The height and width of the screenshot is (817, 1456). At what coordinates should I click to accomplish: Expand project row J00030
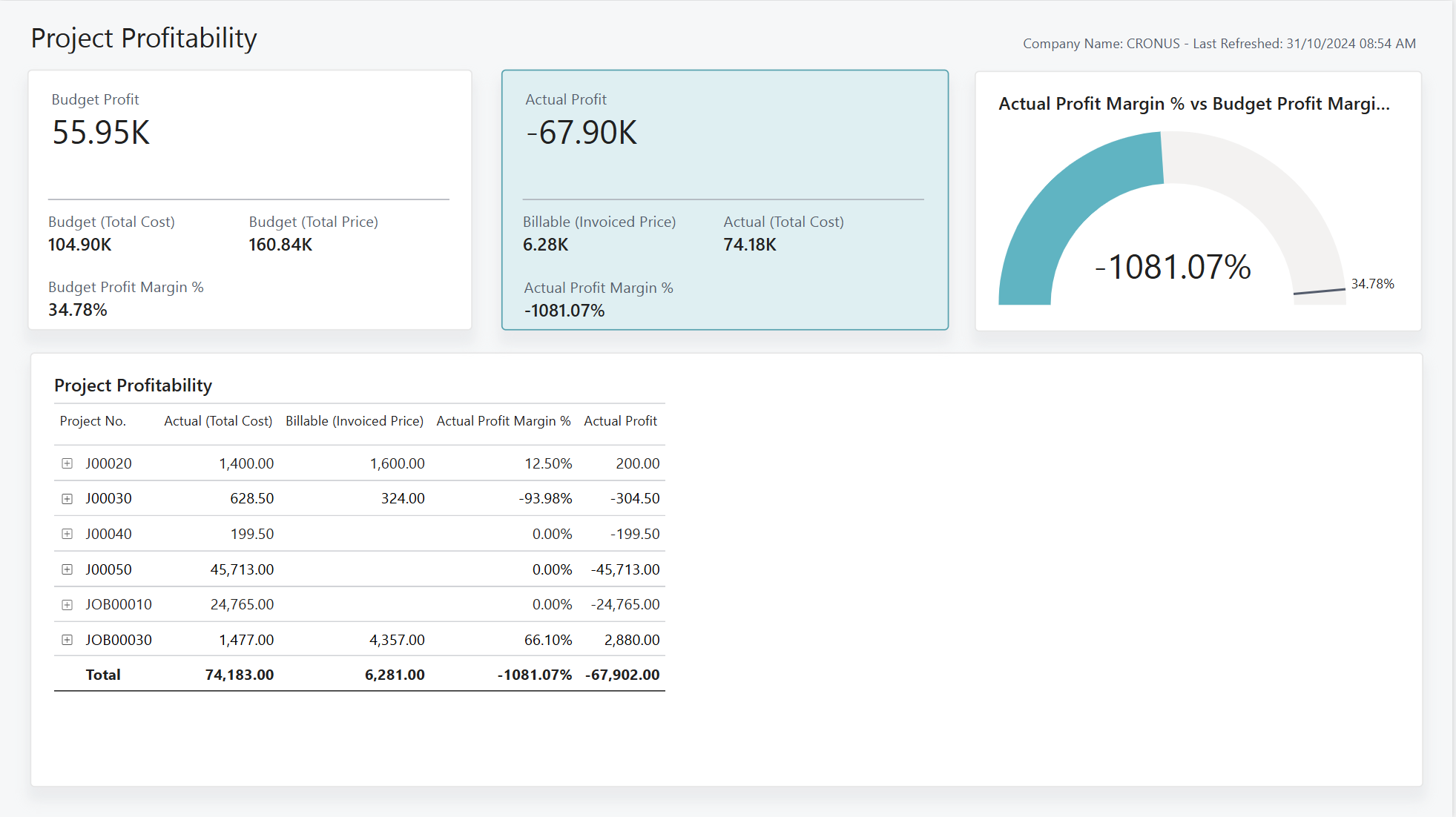pyautogui.click(x=67, y=499)
